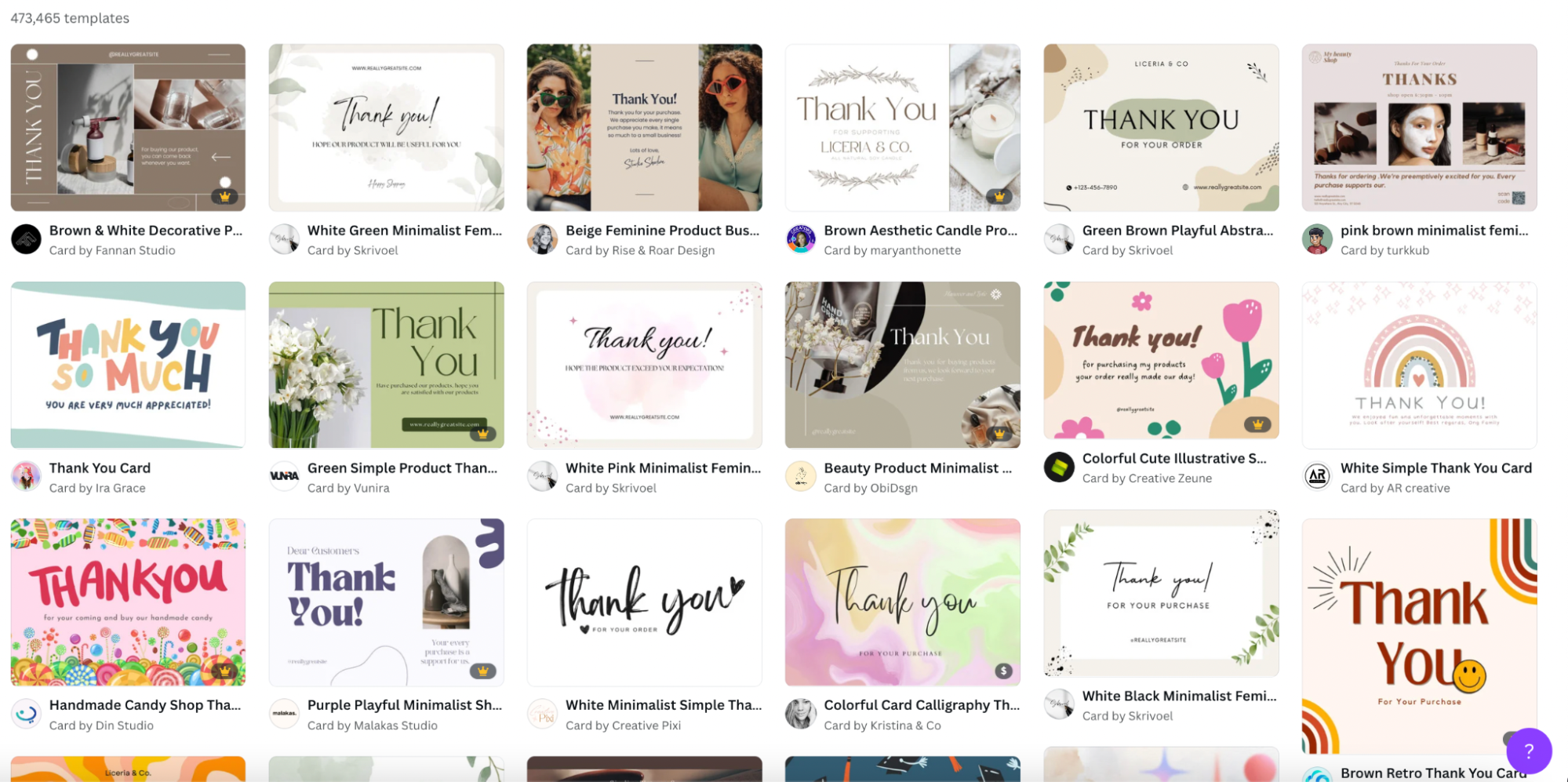Click the crown Pro badge on Brown Aesthetic Candle card
Screen dimensions: 1568x782
(x=999, y=196)
